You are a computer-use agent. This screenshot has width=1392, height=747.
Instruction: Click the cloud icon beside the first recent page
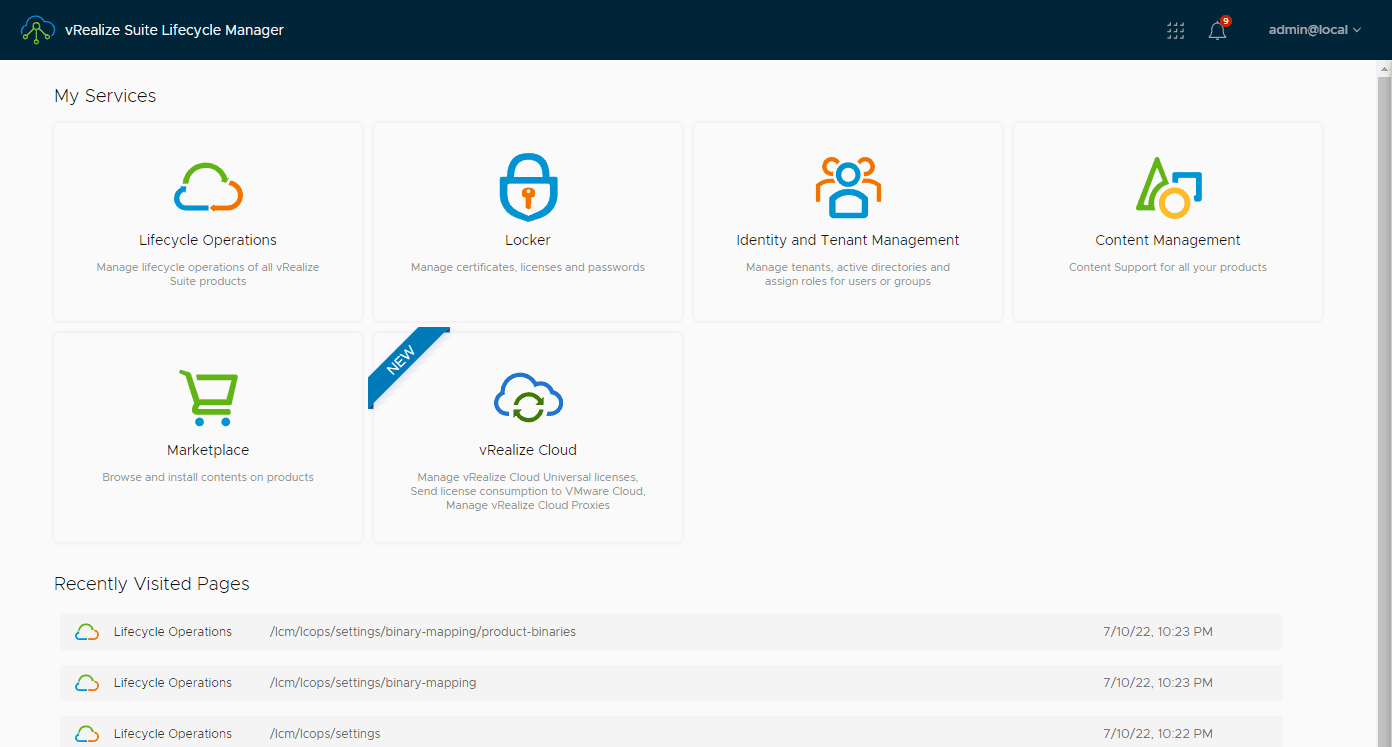[x=87, y=631]
